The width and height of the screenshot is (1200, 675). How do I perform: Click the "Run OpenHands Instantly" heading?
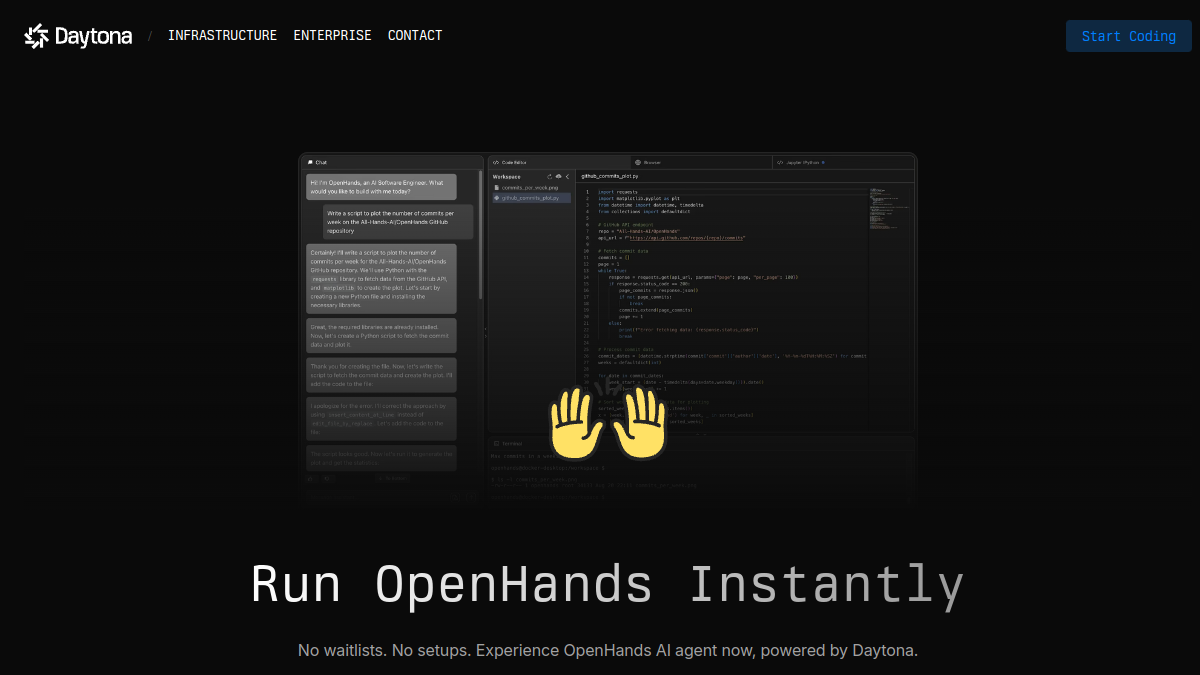pyautogui.click(x=607, y=584)
